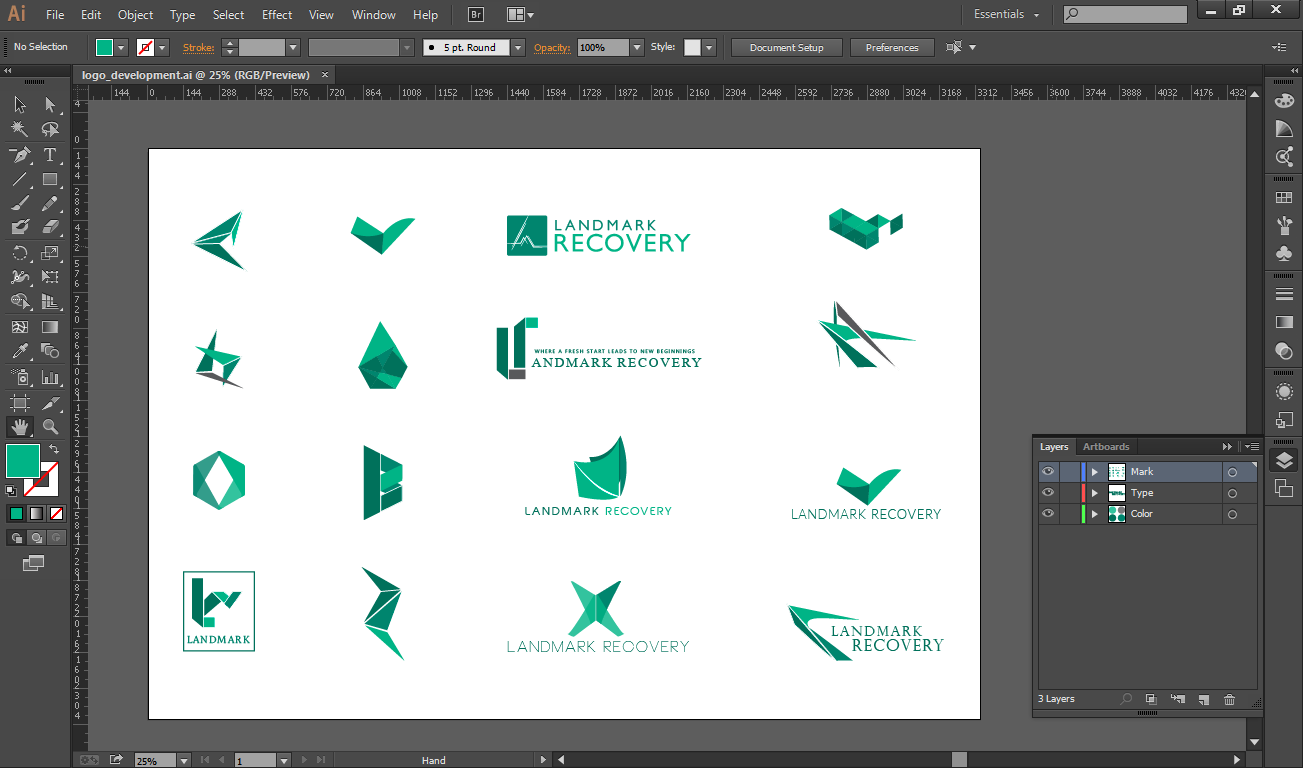
Task: Select the Type tool
Action: 49,155
